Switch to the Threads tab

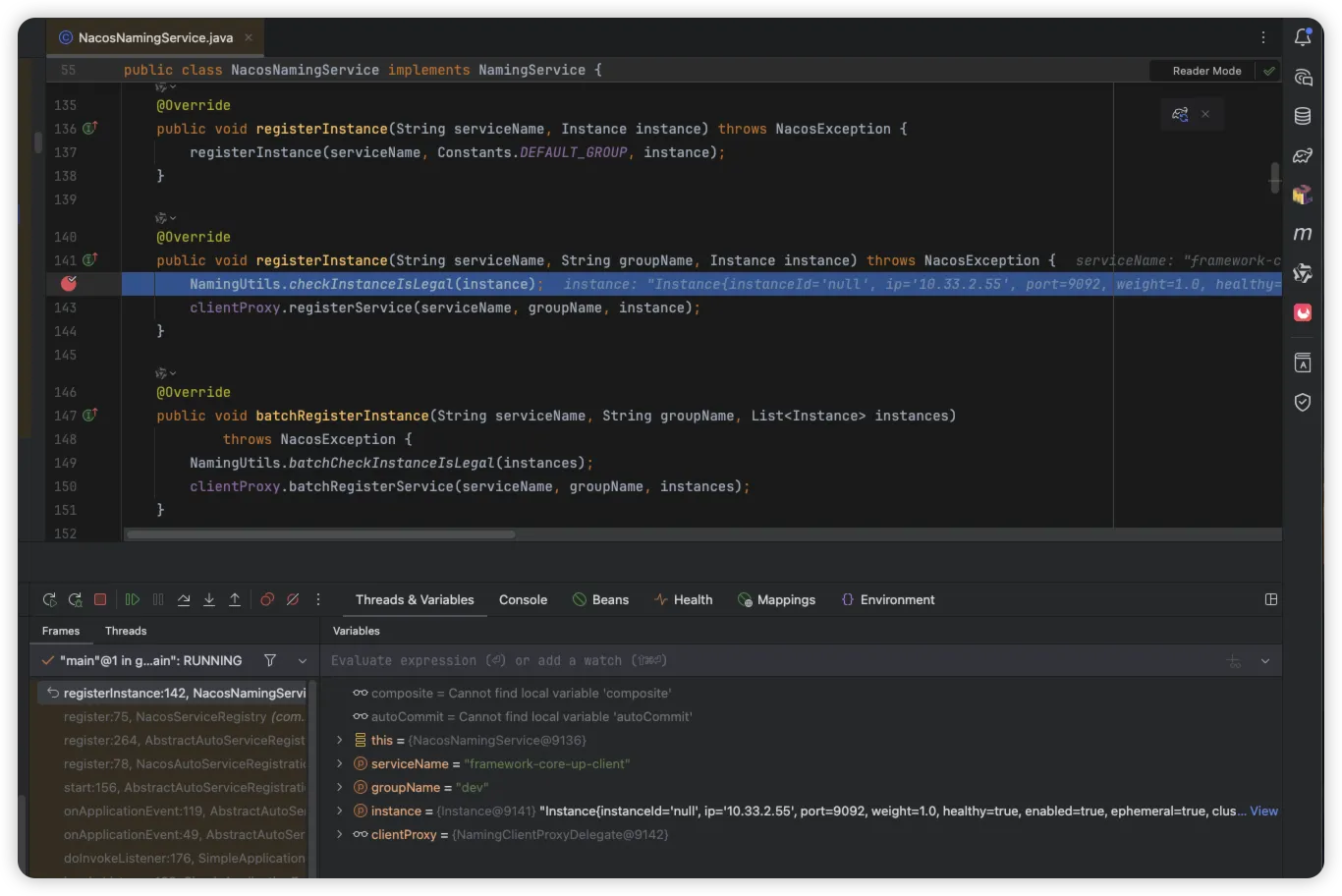pos(126,631)
